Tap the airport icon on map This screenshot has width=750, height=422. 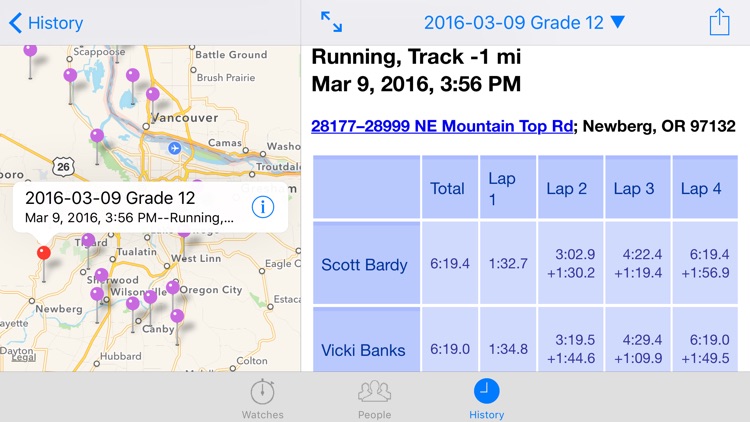[x=175, y=148]
